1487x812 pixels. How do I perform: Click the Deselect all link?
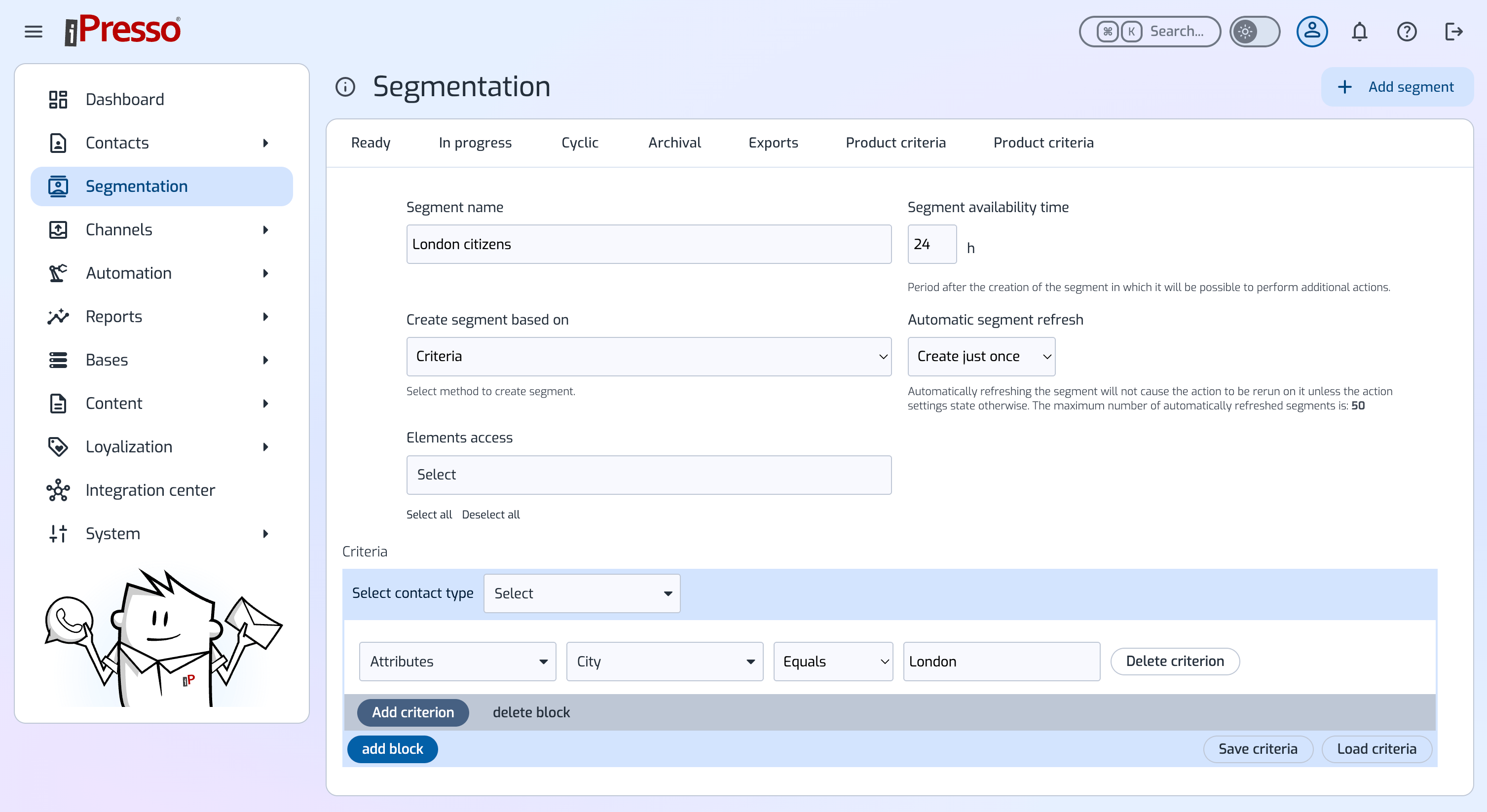coord(491,514)
